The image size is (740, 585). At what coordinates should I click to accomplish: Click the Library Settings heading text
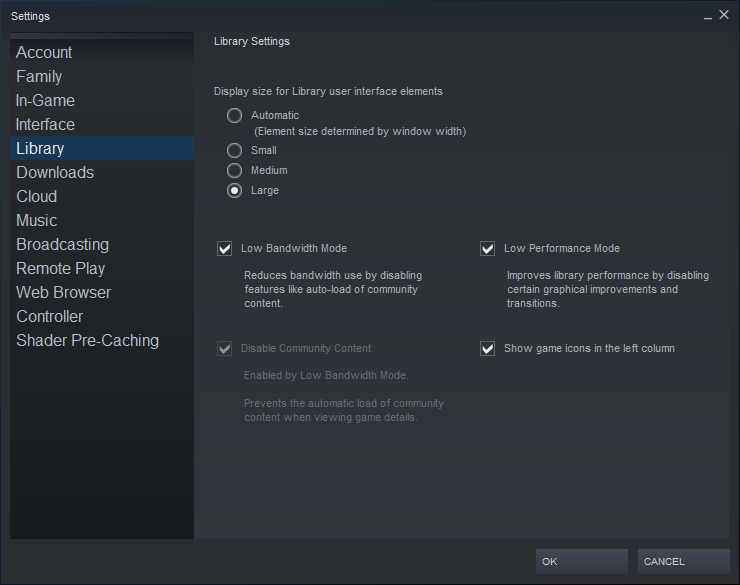(252, 42)
